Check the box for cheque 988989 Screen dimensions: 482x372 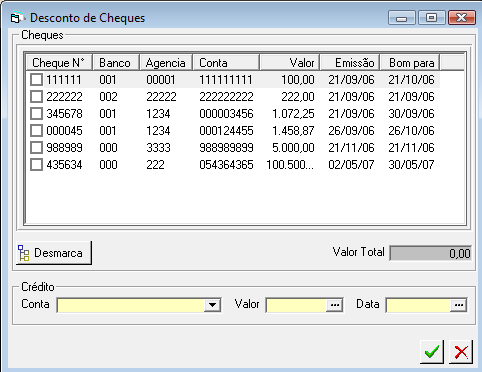(x=36, y=148)
